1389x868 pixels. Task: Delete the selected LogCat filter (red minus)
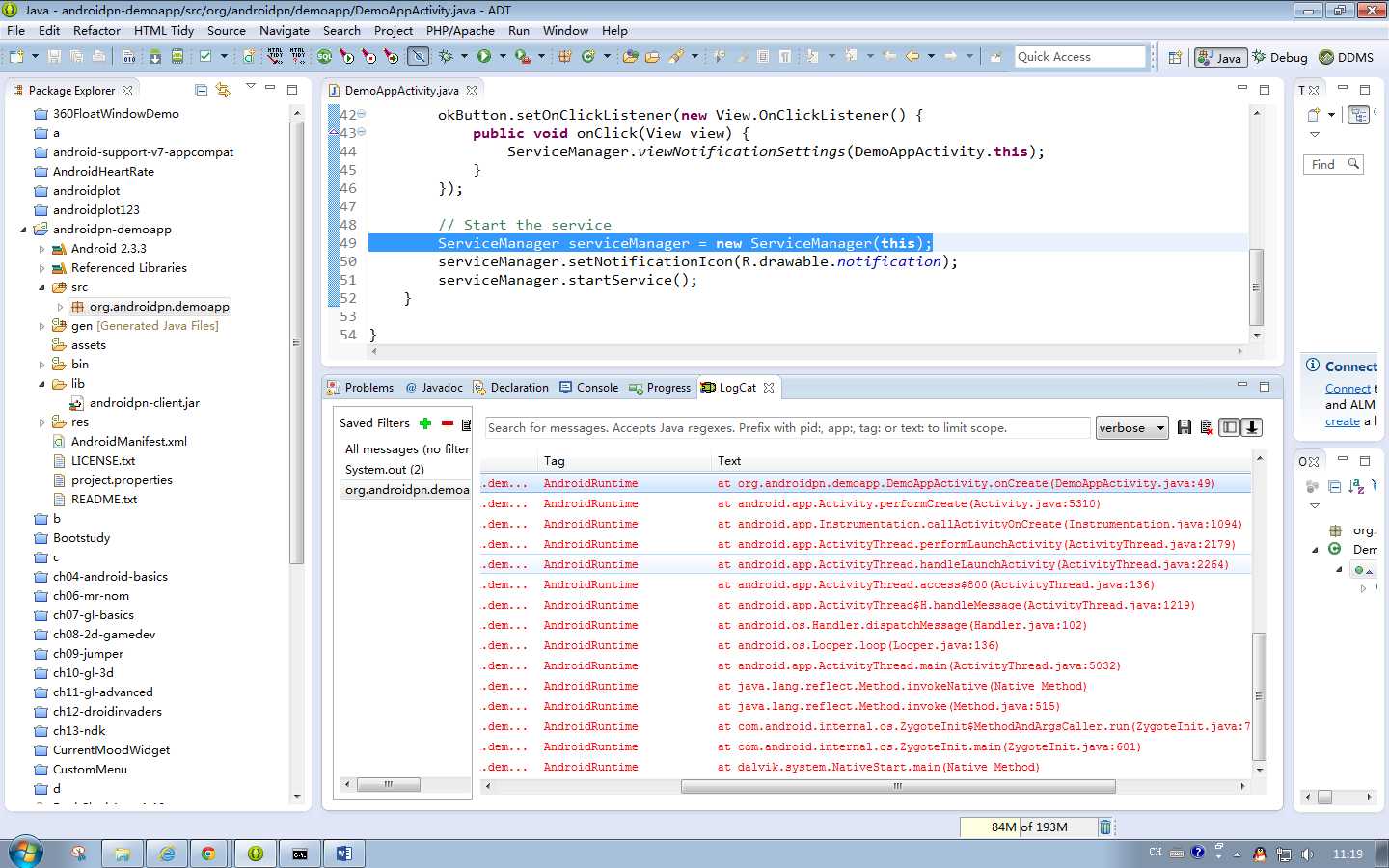[x=447, y=423]
